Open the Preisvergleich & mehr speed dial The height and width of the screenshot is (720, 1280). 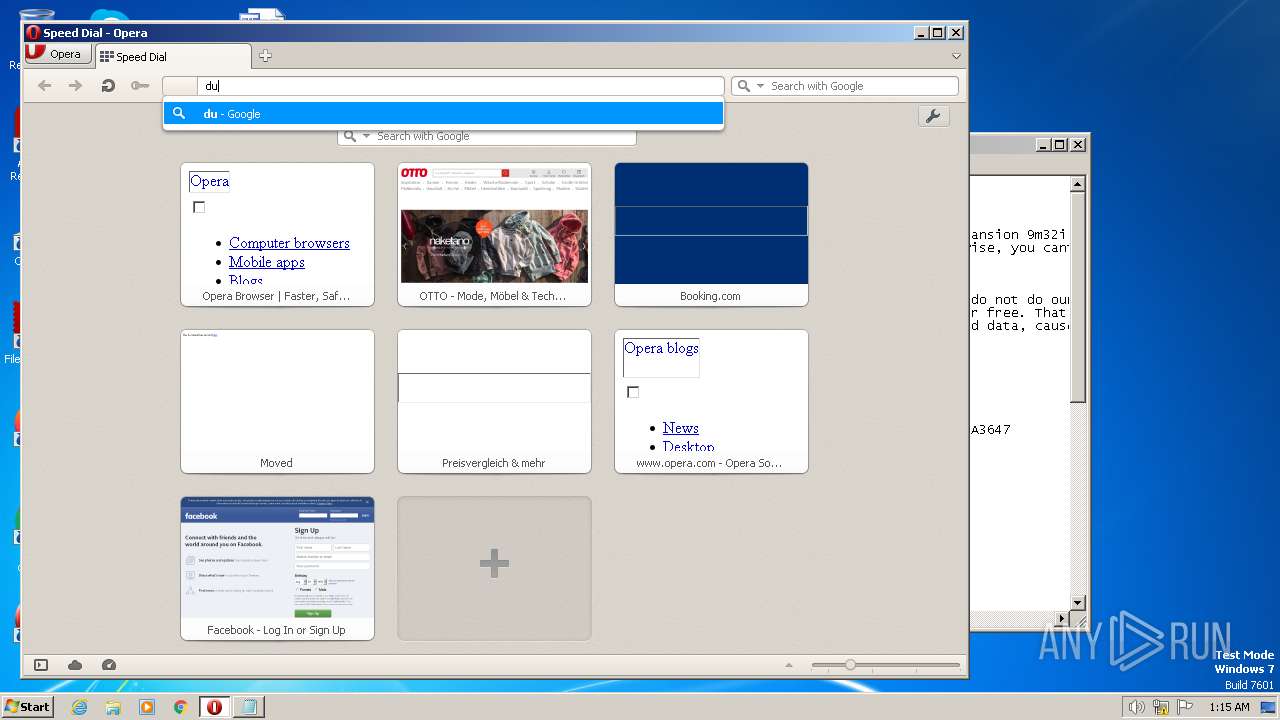pyautogui.click(x=494, y=401)
